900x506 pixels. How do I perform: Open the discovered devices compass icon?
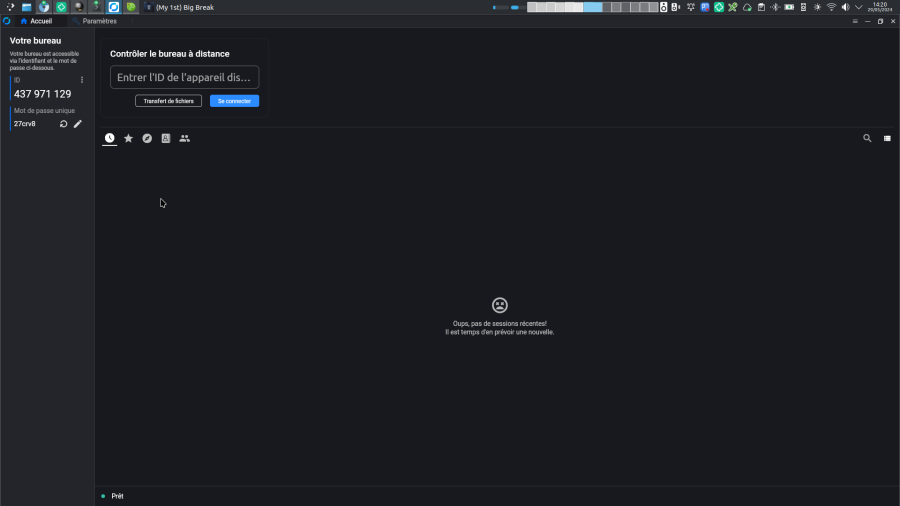pyautogui.click(x=147, y=138)
